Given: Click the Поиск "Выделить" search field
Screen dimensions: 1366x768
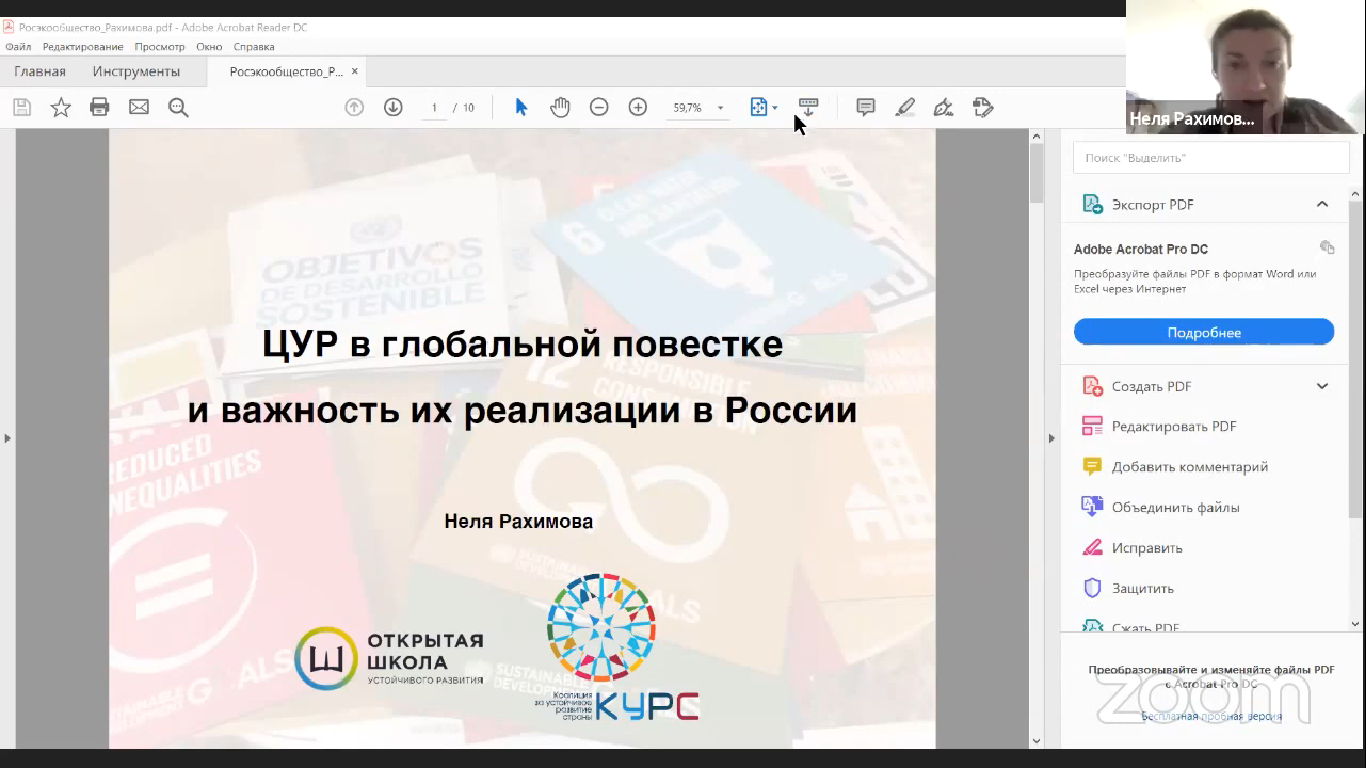Looking at the screenshot, I should pos(1210,158).
